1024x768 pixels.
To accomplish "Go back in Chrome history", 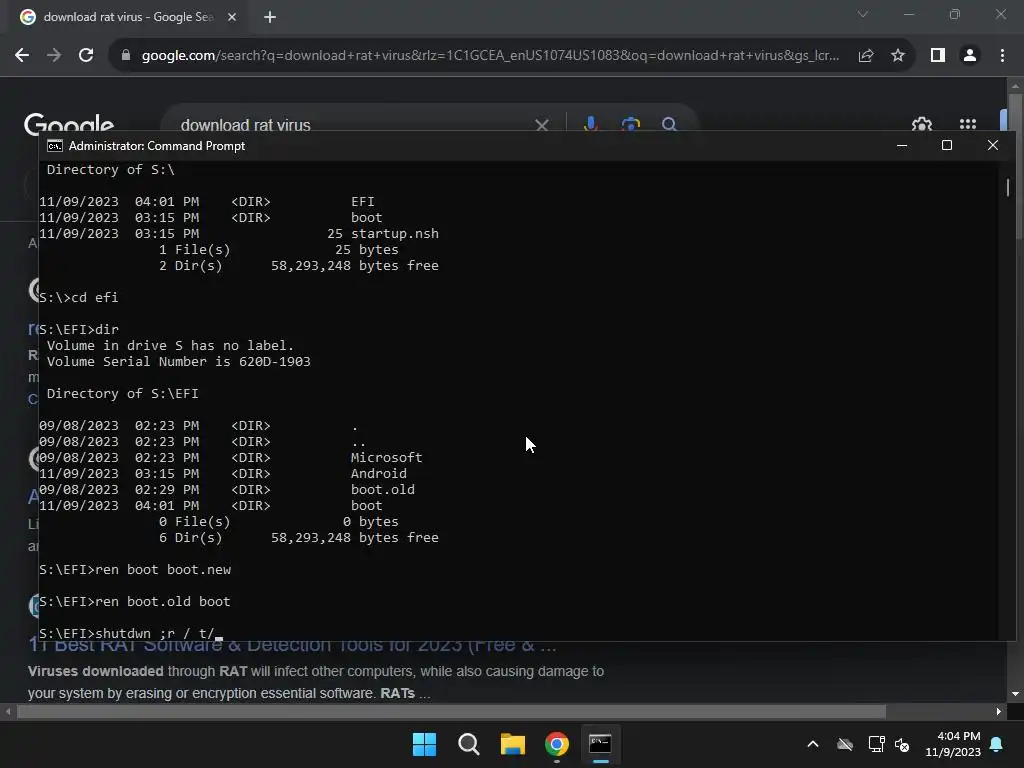I will (x=22, y=56).
